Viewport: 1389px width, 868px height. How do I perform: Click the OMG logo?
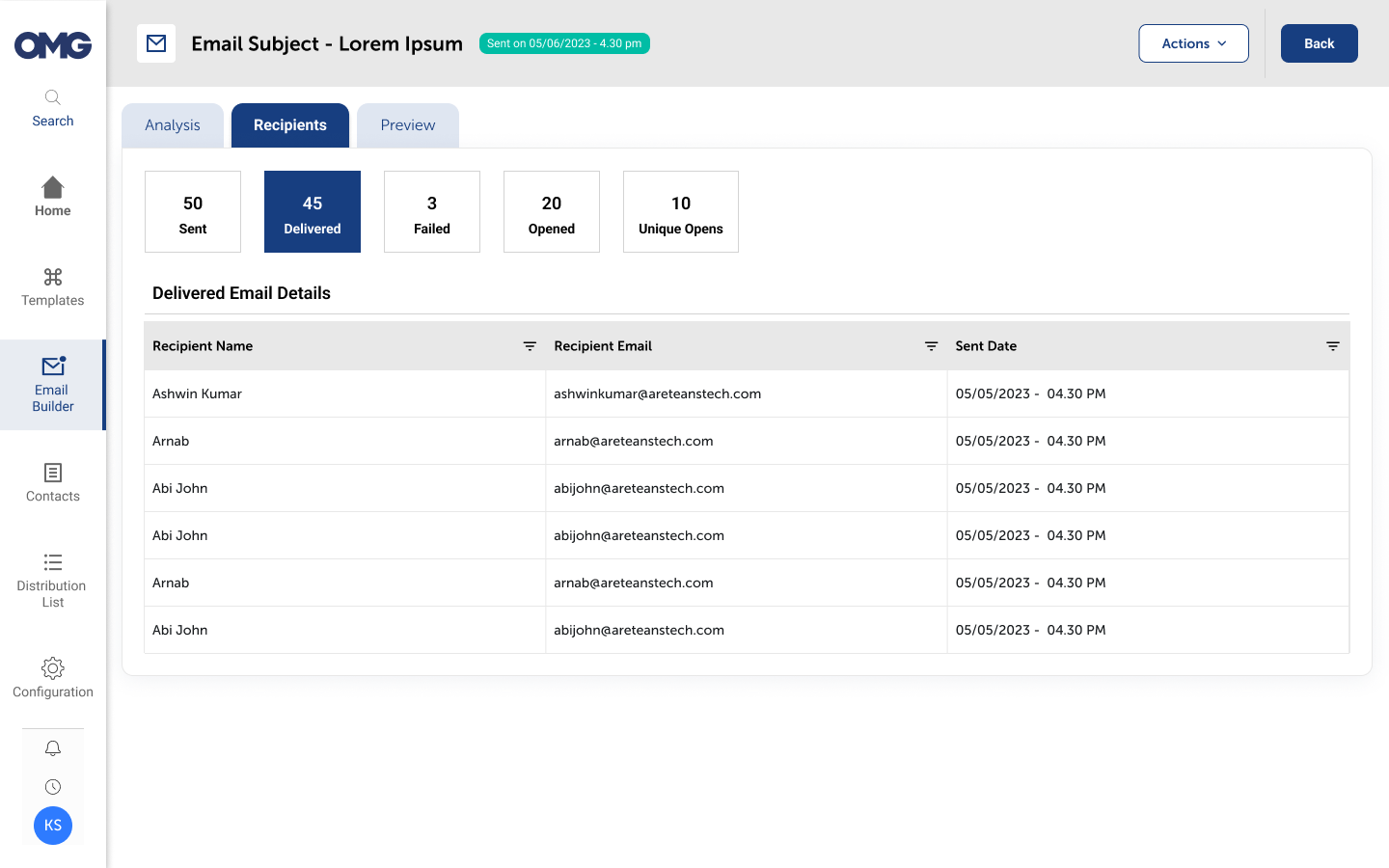53,45
